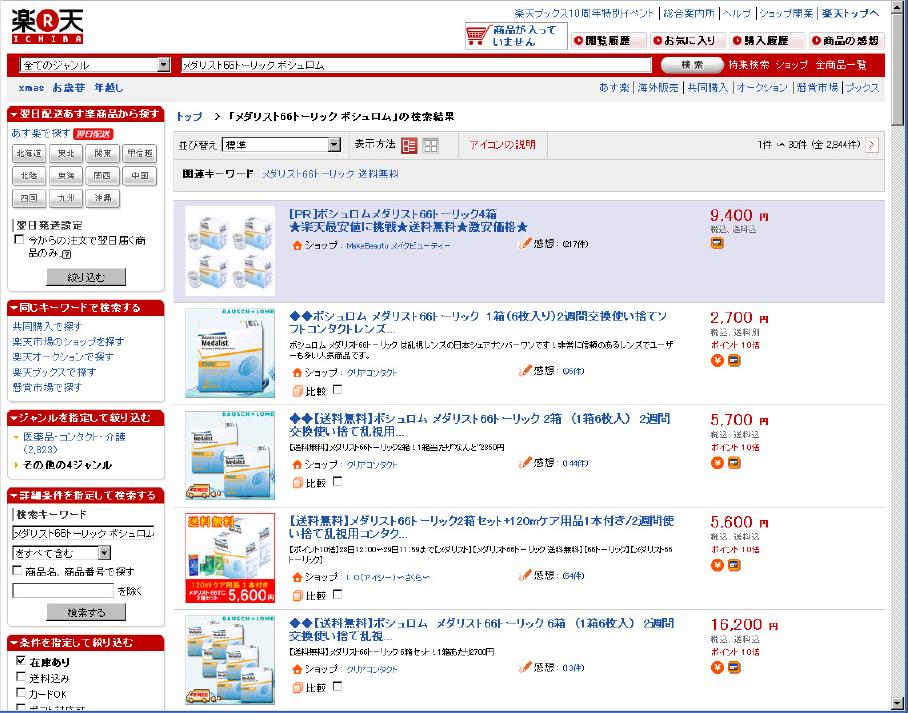The height and width of the screenshot is (713, 908).
Task: Open アイコンの説明 link
Action: click(x=502, y=145)
